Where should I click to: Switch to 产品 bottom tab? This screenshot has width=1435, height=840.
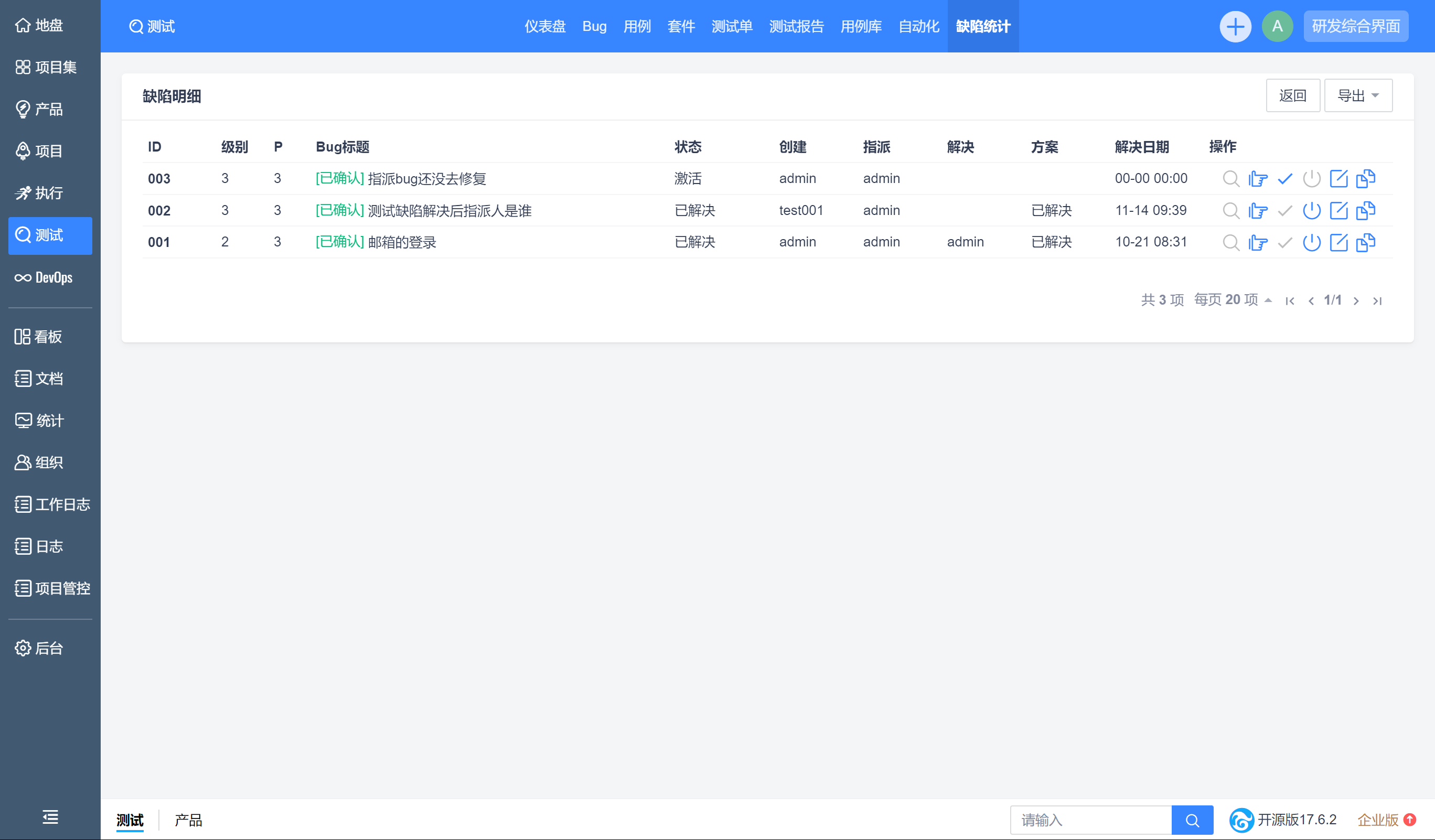(188, 820)
